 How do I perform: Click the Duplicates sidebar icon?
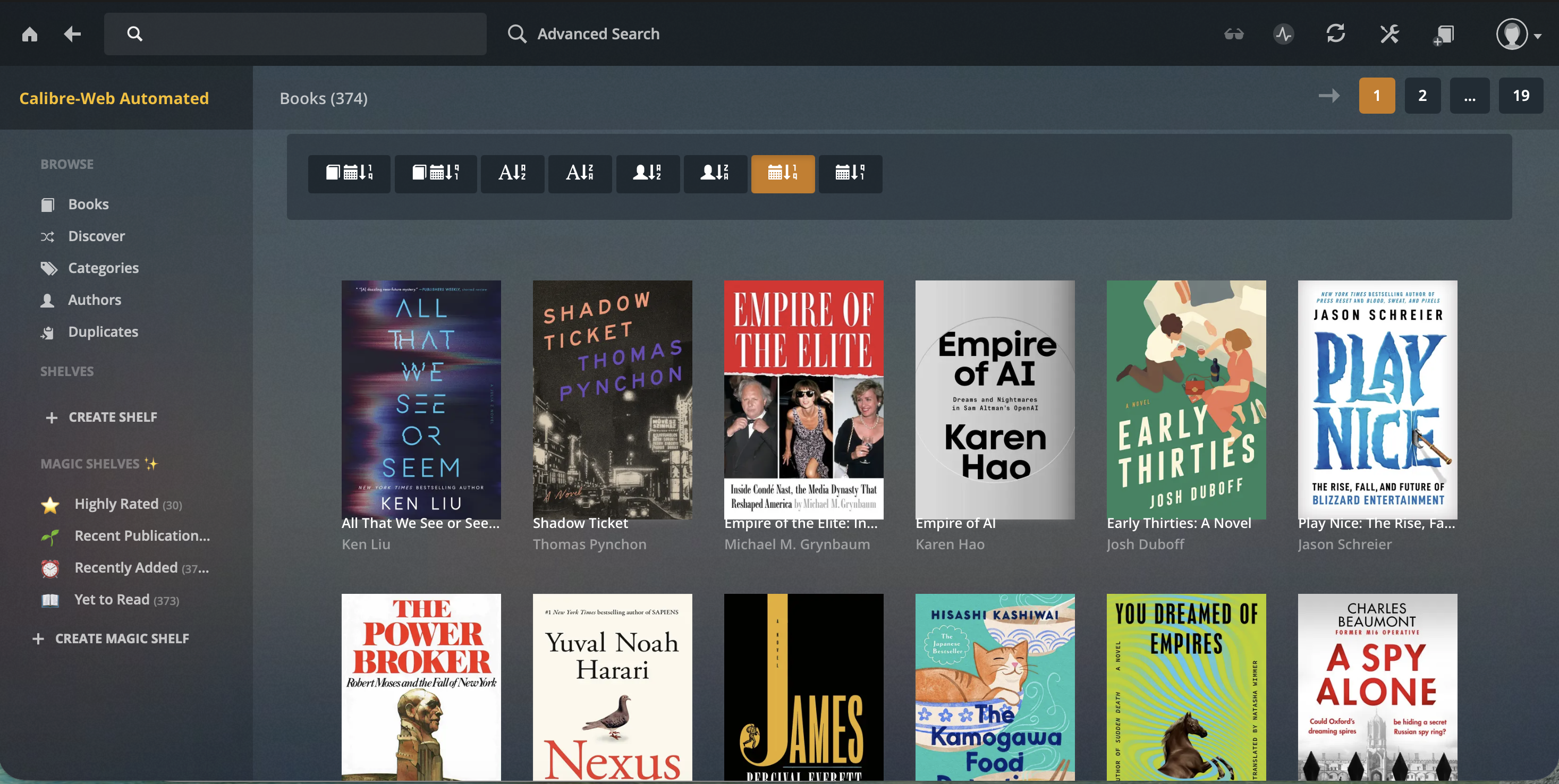(48, 332)
